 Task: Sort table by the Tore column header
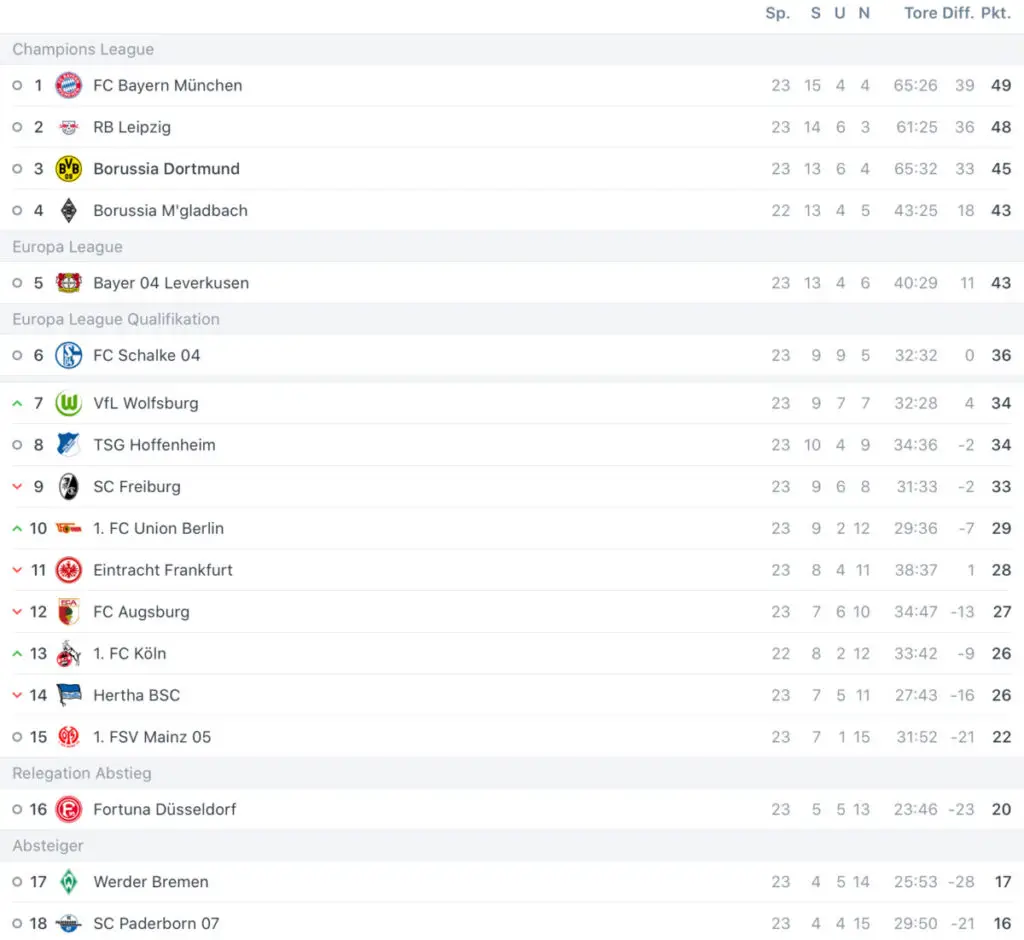920,13
